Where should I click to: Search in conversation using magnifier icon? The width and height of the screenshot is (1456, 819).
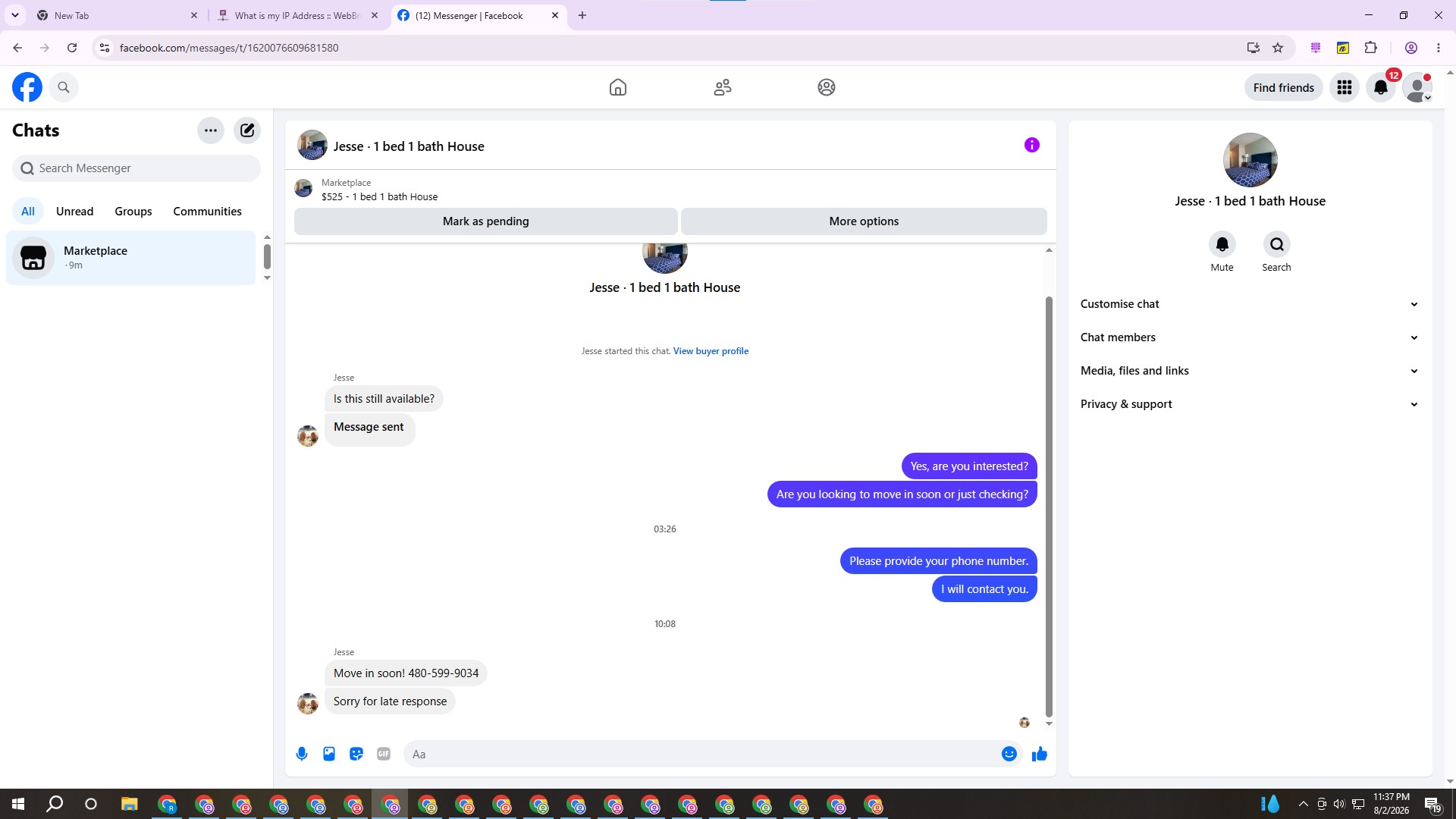click(1277, 244)
